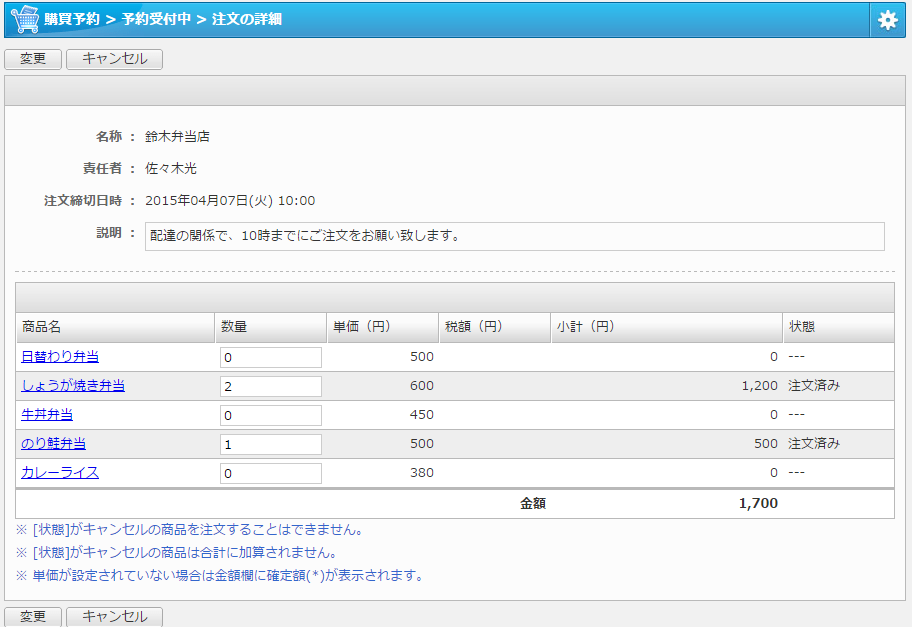Open the 日替わり弁当 product link
912x627 pixels.
pos(60,357)
